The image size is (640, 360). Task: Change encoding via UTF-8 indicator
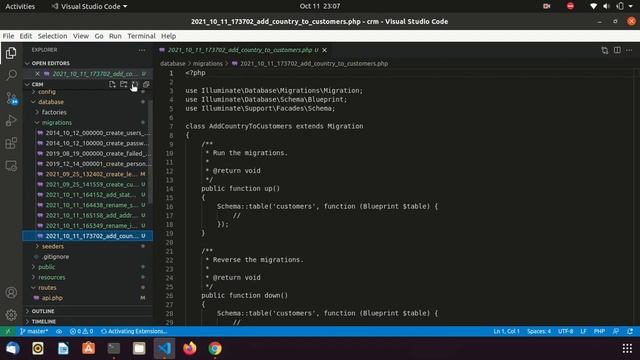(565, 331)
